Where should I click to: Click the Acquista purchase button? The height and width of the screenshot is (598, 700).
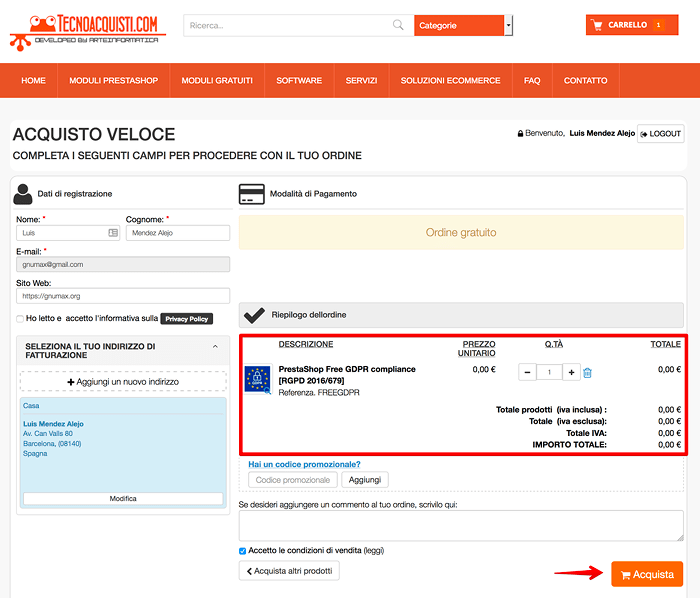[x=647, y=574]
